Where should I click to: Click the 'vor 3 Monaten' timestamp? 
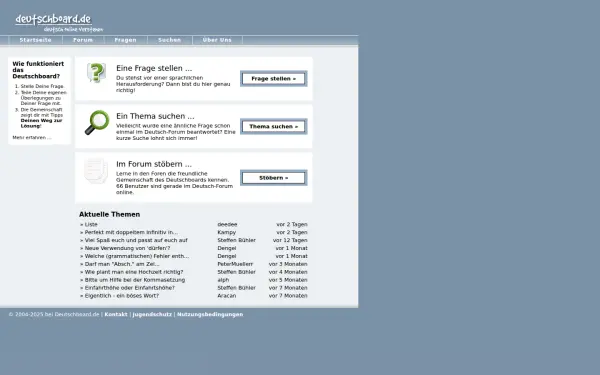tap(288, 264)
